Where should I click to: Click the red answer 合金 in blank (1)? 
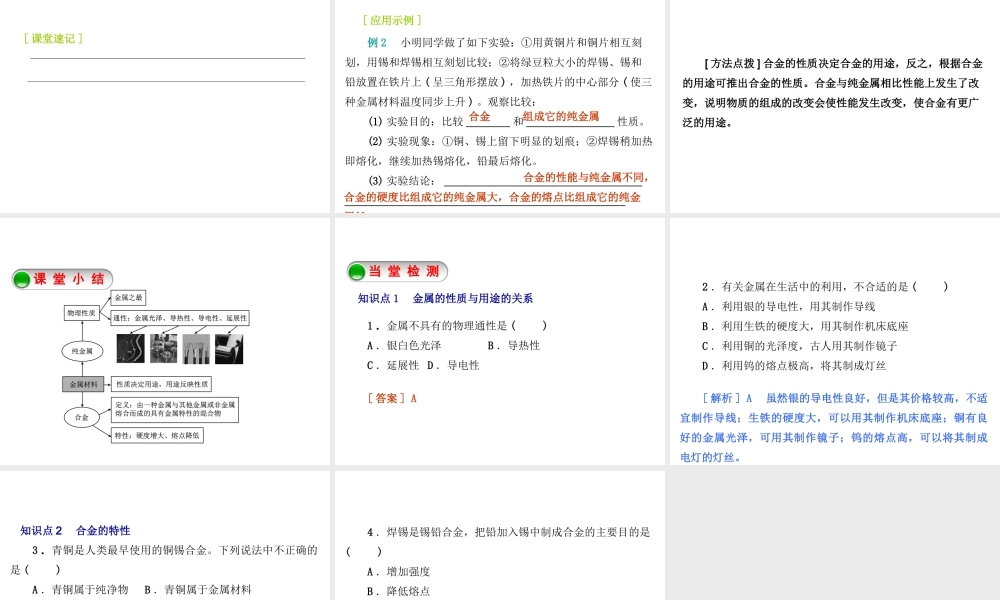click(480, 116)
